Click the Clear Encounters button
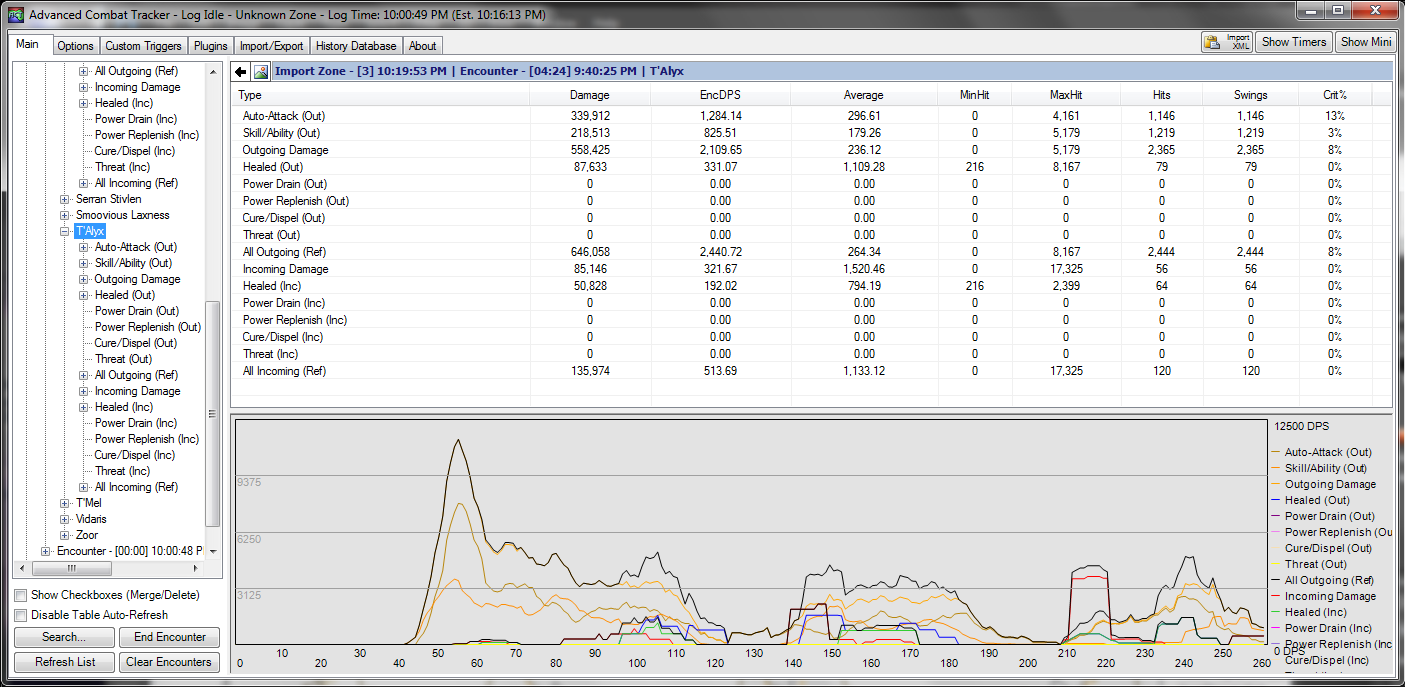 coord(169,662)
